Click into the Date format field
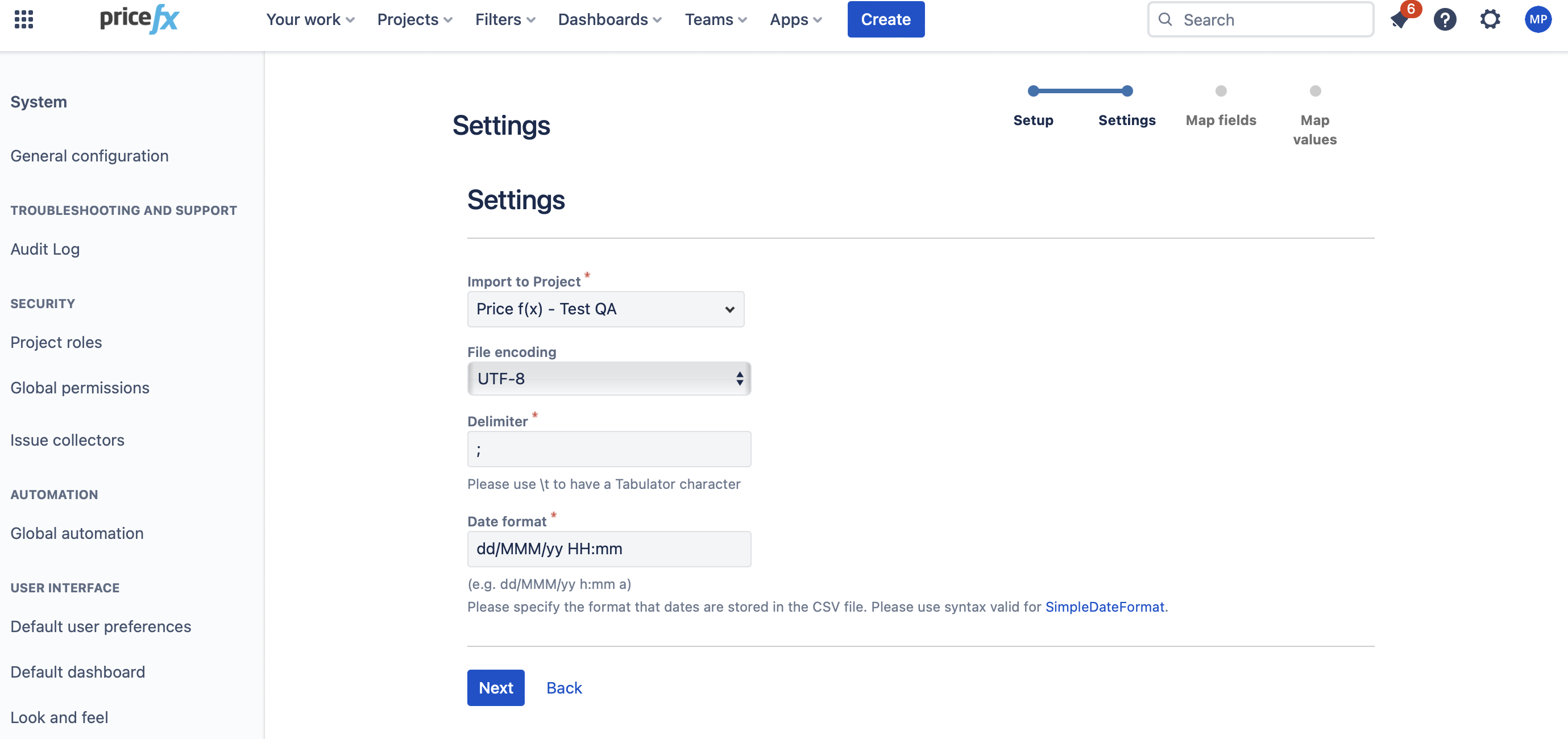Viewport: 1568px width, 739px height. (609, 549)
